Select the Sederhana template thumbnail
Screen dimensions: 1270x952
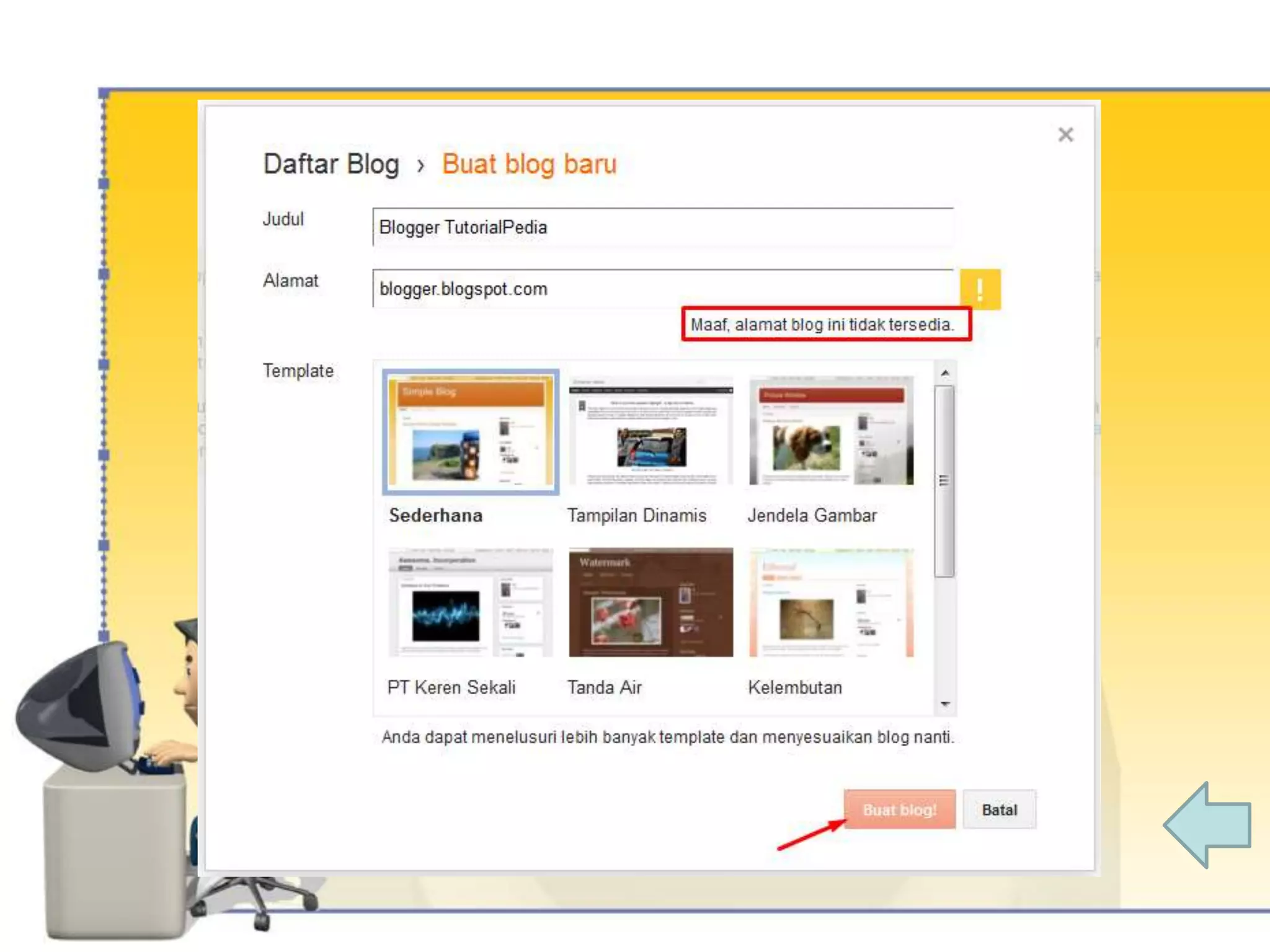click(x=471, y=432)
